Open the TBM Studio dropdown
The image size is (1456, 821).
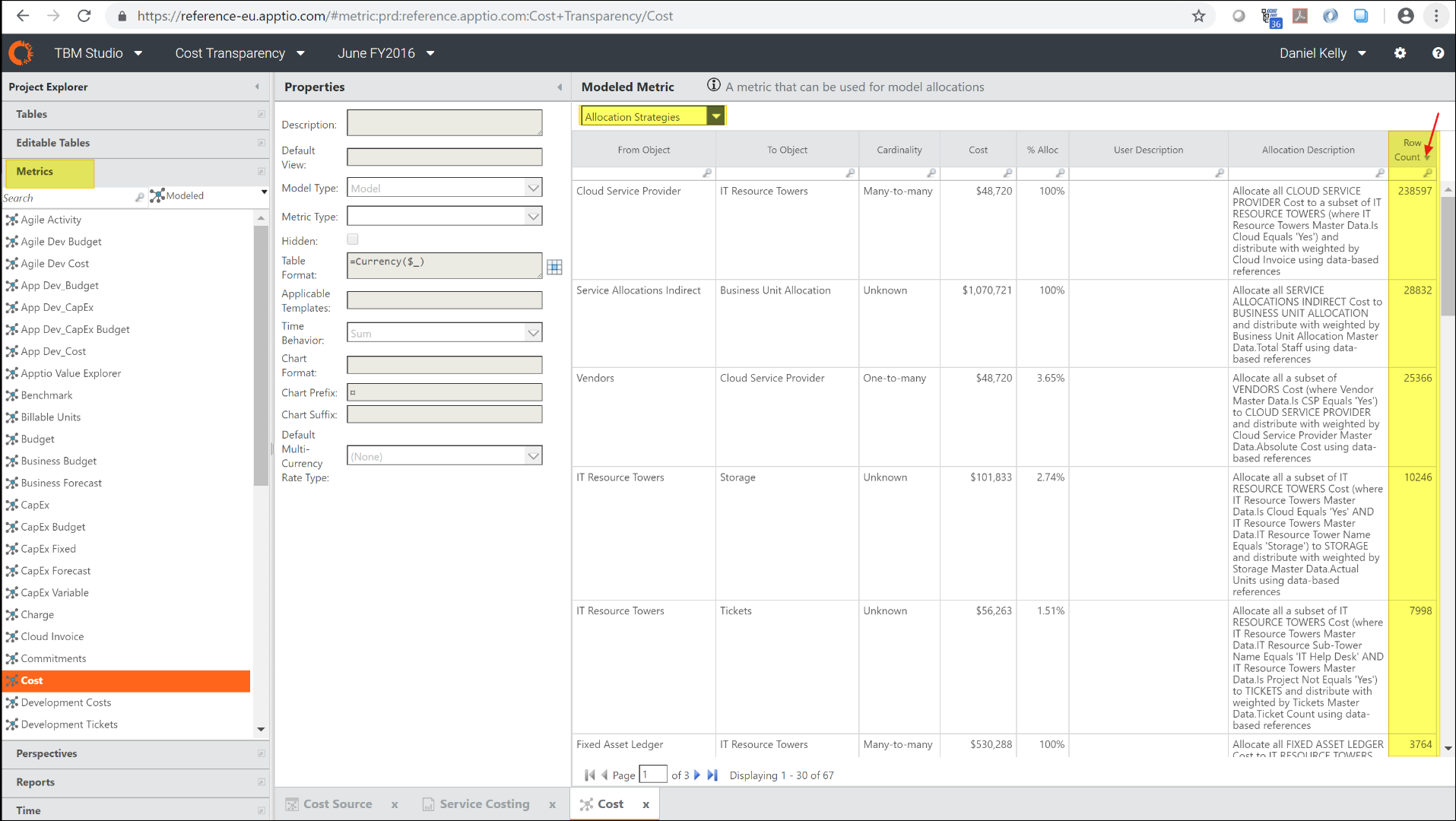point(98,53)
